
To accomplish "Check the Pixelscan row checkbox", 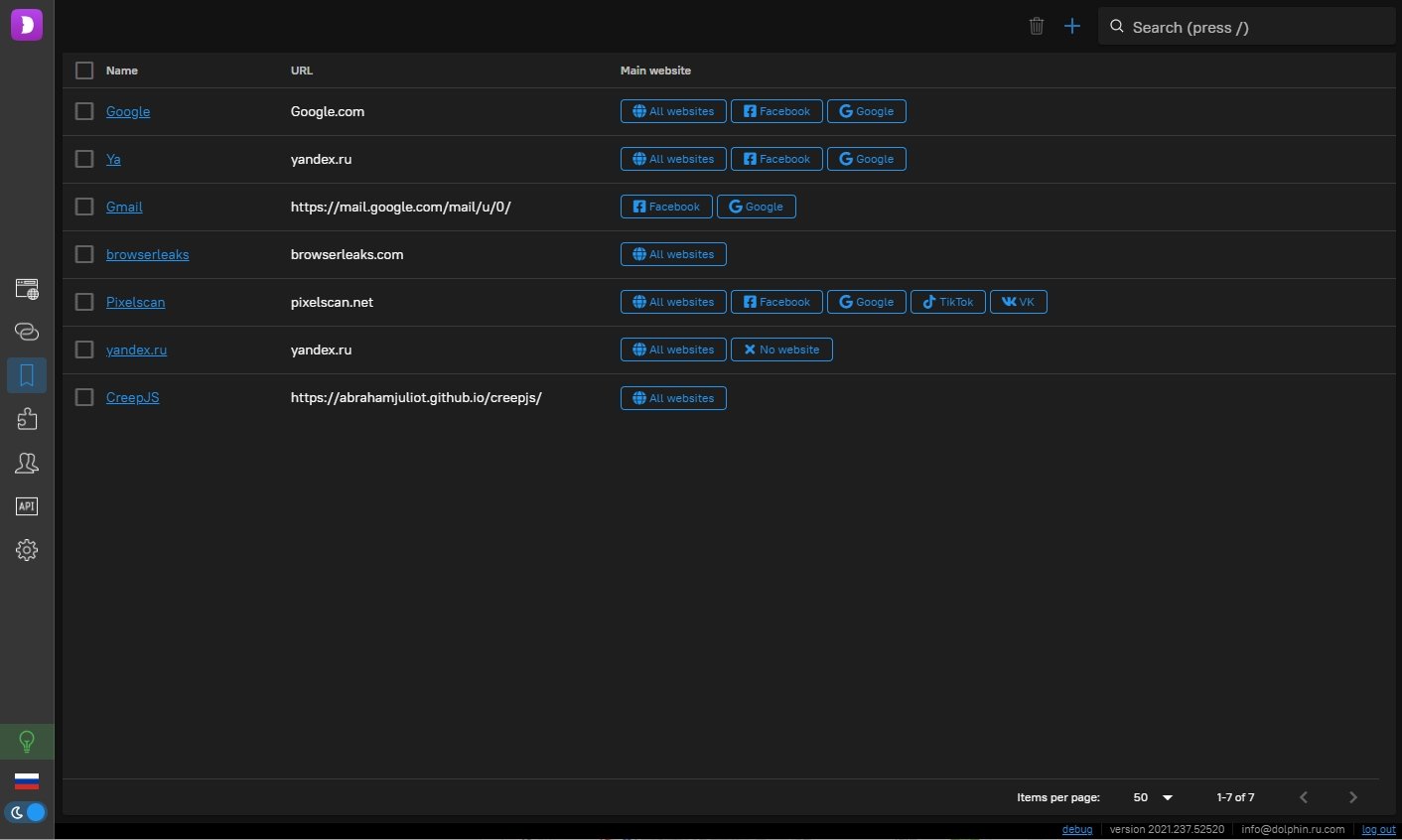I will [x=84, y=302].
